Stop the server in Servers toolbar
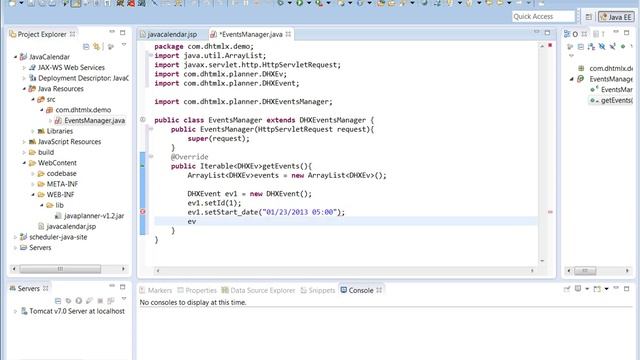Screen dimensions: 640x360 (x=100, y=301)
